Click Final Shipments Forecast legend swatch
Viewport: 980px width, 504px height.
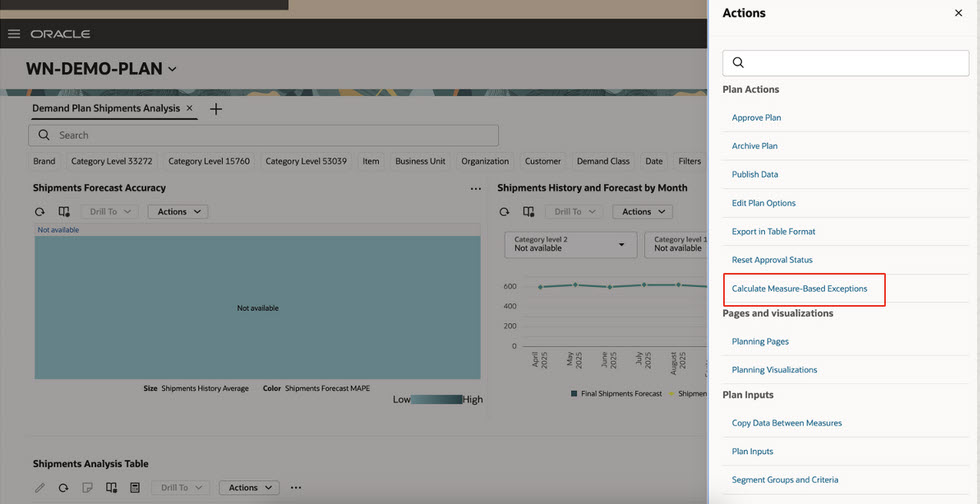point(574,394)
